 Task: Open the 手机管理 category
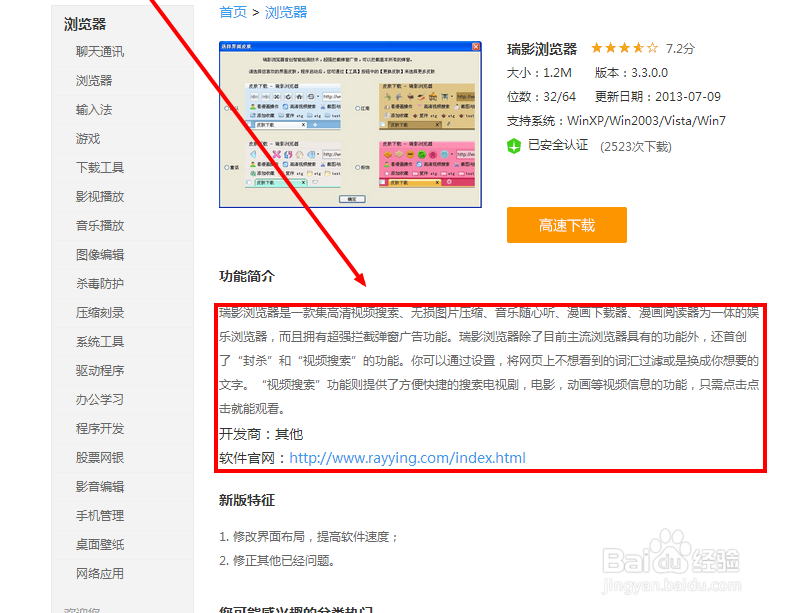[x=100, y=516]
